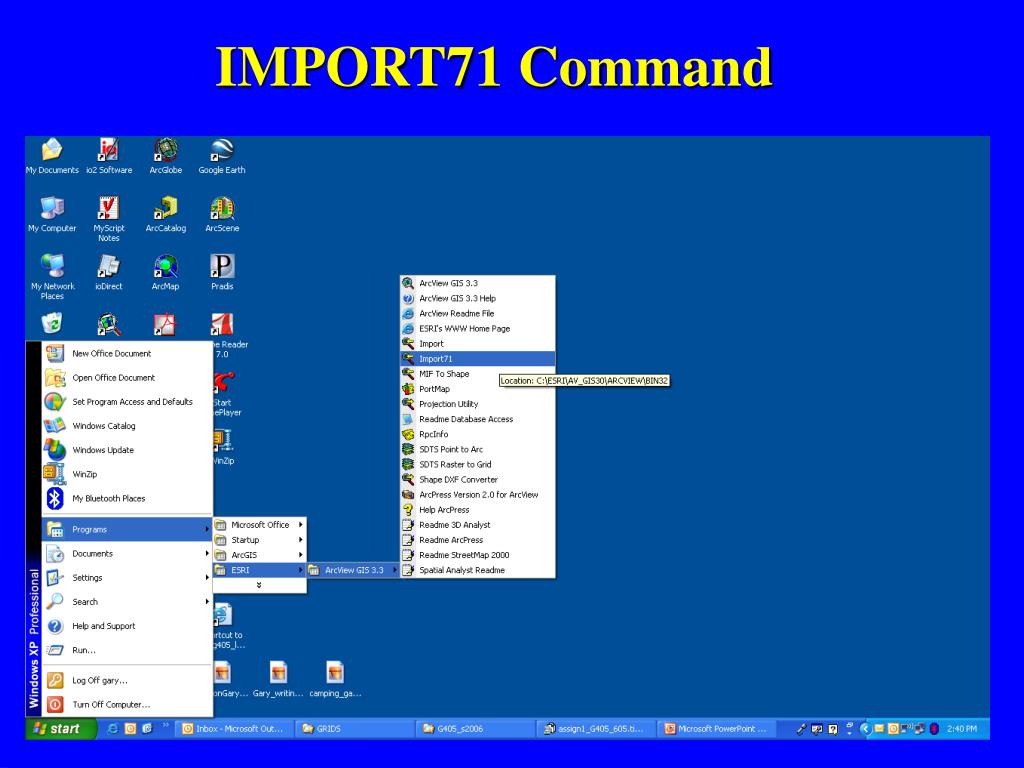Open the Gary_writin... desktop file
The height and width of the screenshot is (768, 1024).
point(278,679)
